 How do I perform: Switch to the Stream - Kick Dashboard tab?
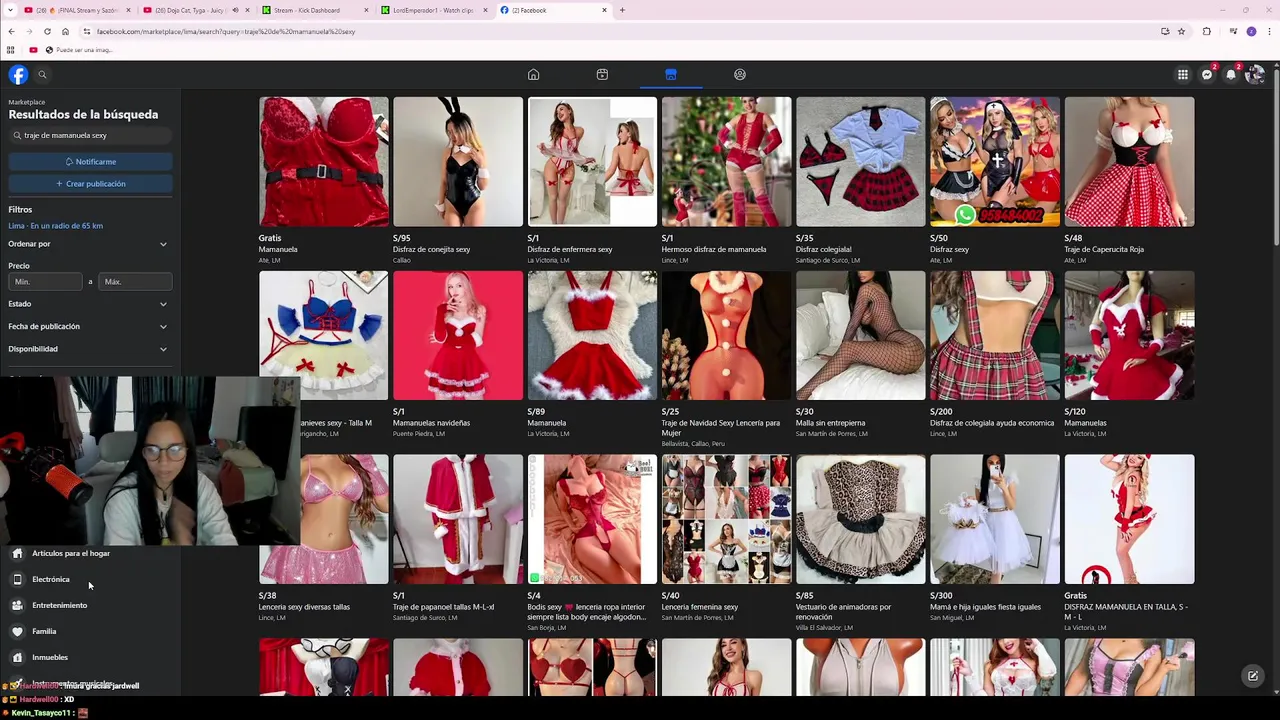(315, 10)
